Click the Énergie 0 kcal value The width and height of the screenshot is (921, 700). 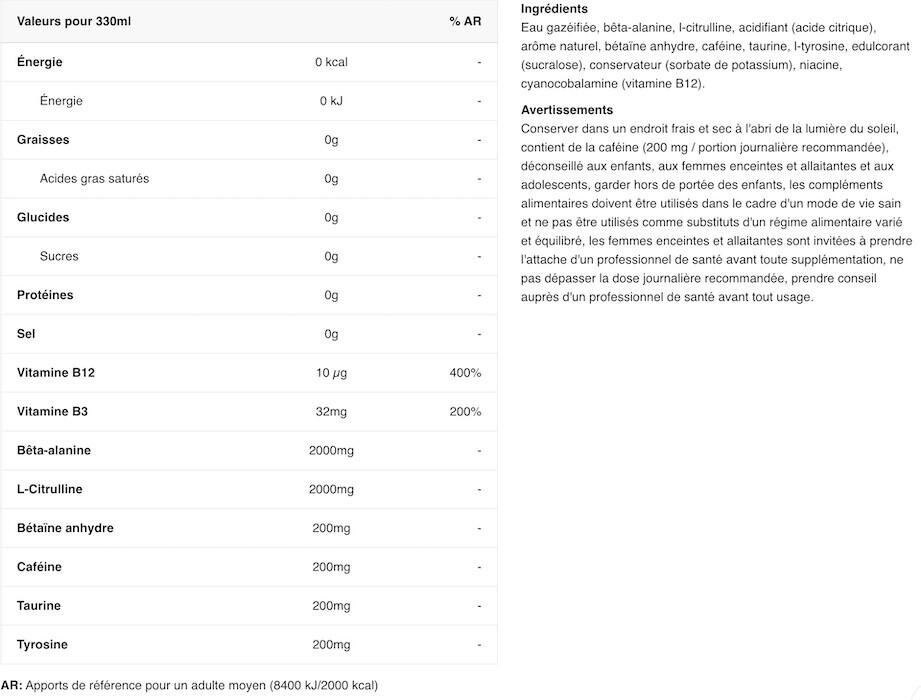tap(331, 62)
